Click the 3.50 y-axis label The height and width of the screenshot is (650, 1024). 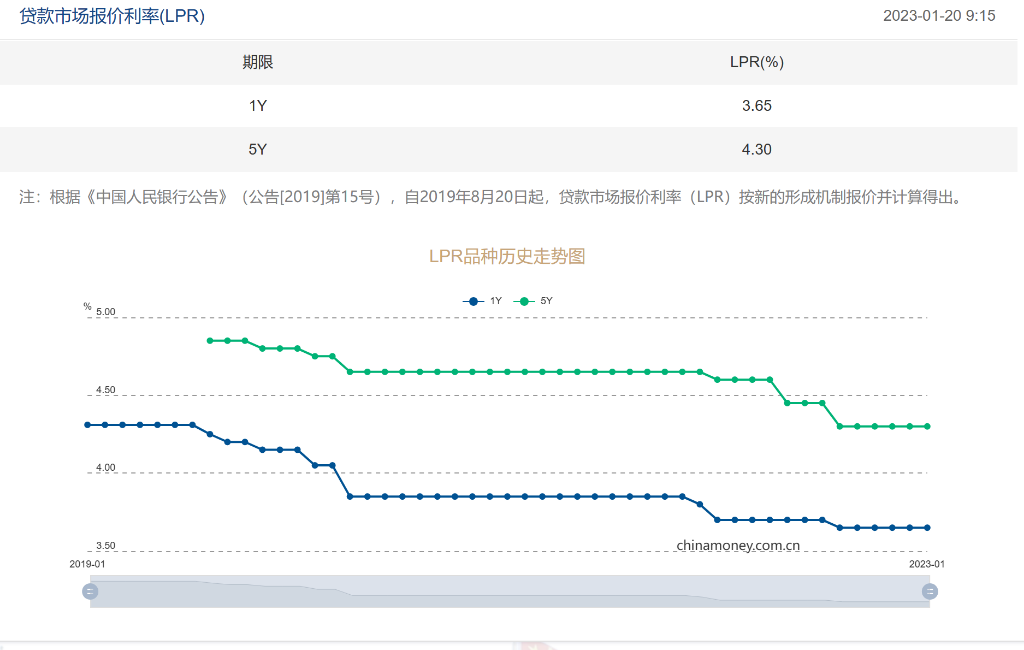(x=105, y=545)
